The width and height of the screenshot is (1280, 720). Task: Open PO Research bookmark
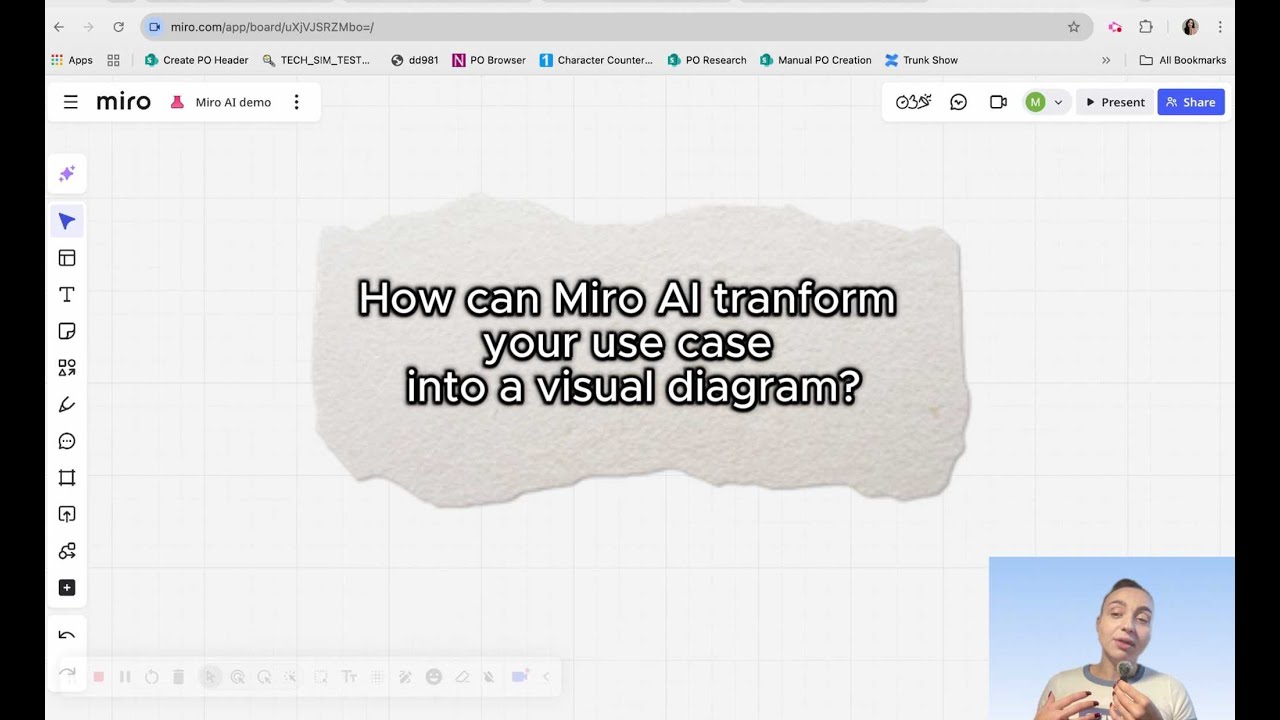pyautogui.click(x=707, y=60)
